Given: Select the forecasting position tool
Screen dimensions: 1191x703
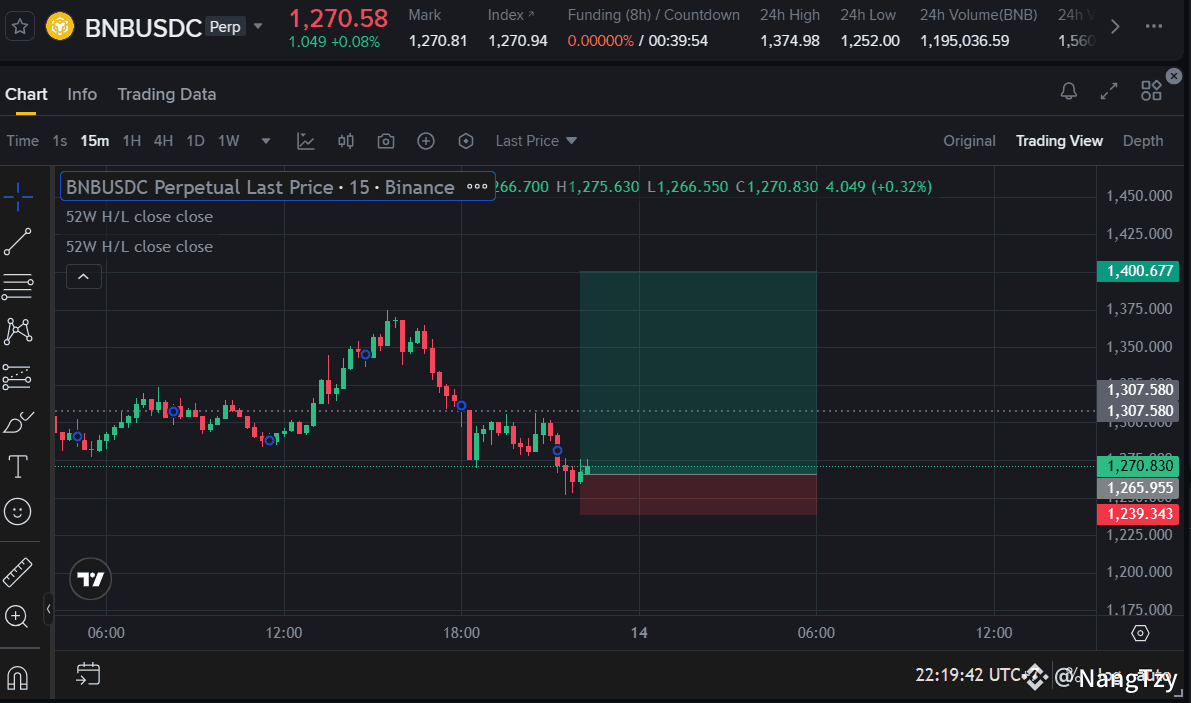Looking at the screenshot, I should pyautogui.click(x=17, y=377).
